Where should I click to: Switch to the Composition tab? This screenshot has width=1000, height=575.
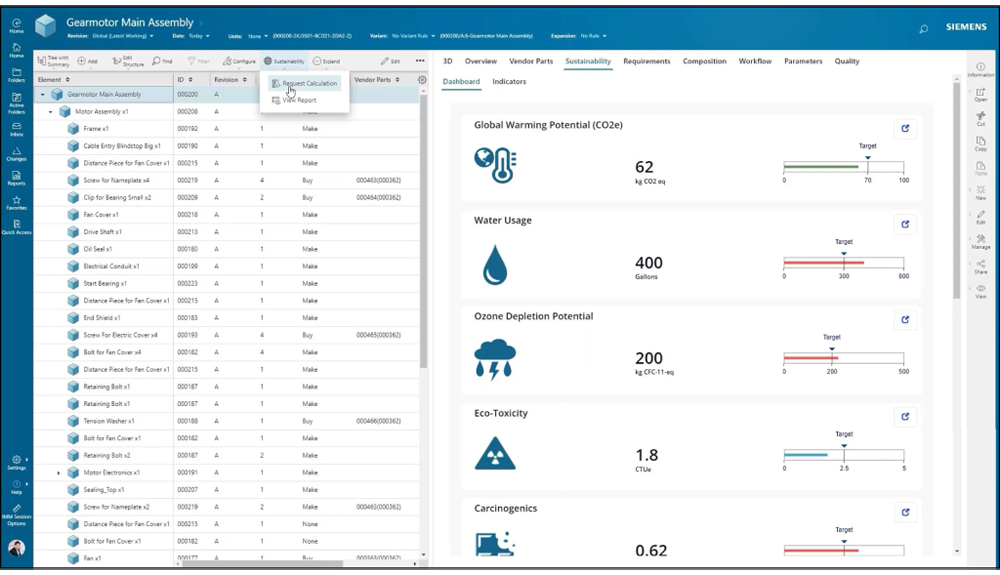coord(704,61)
